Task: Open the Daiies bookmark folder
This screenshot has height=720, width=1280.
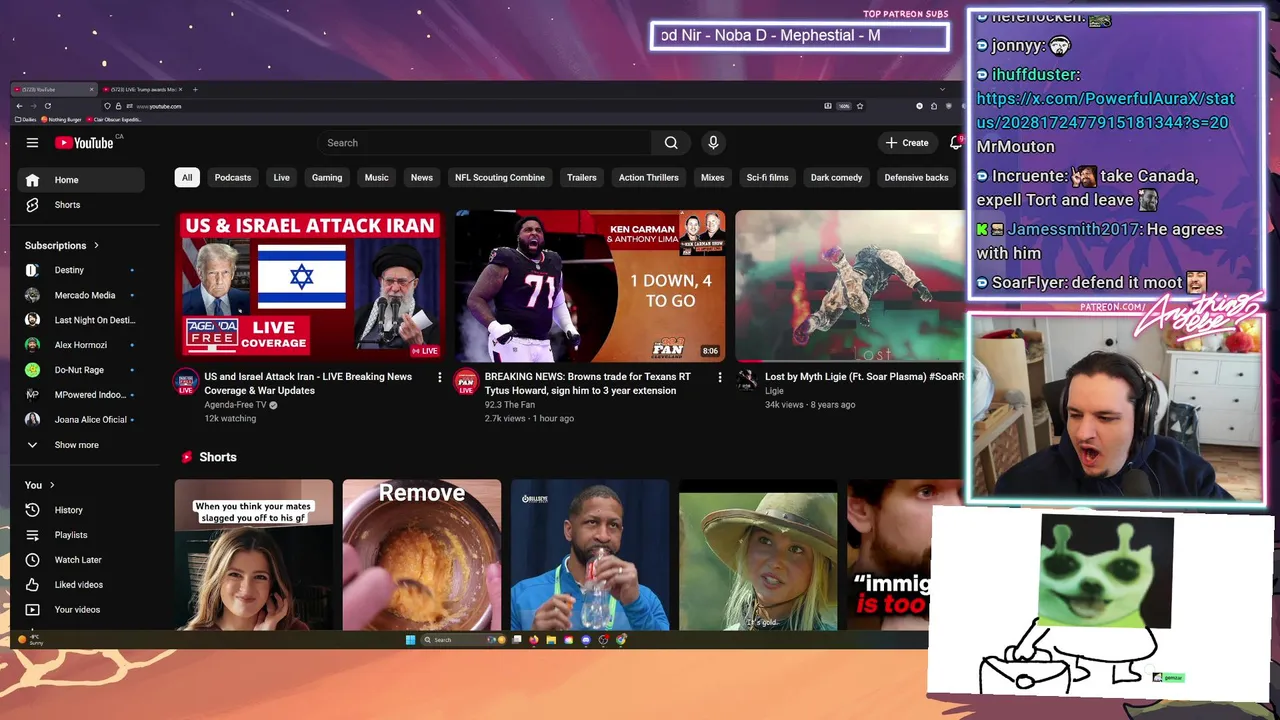Action: pyautogui.click(x=25, y=119)
